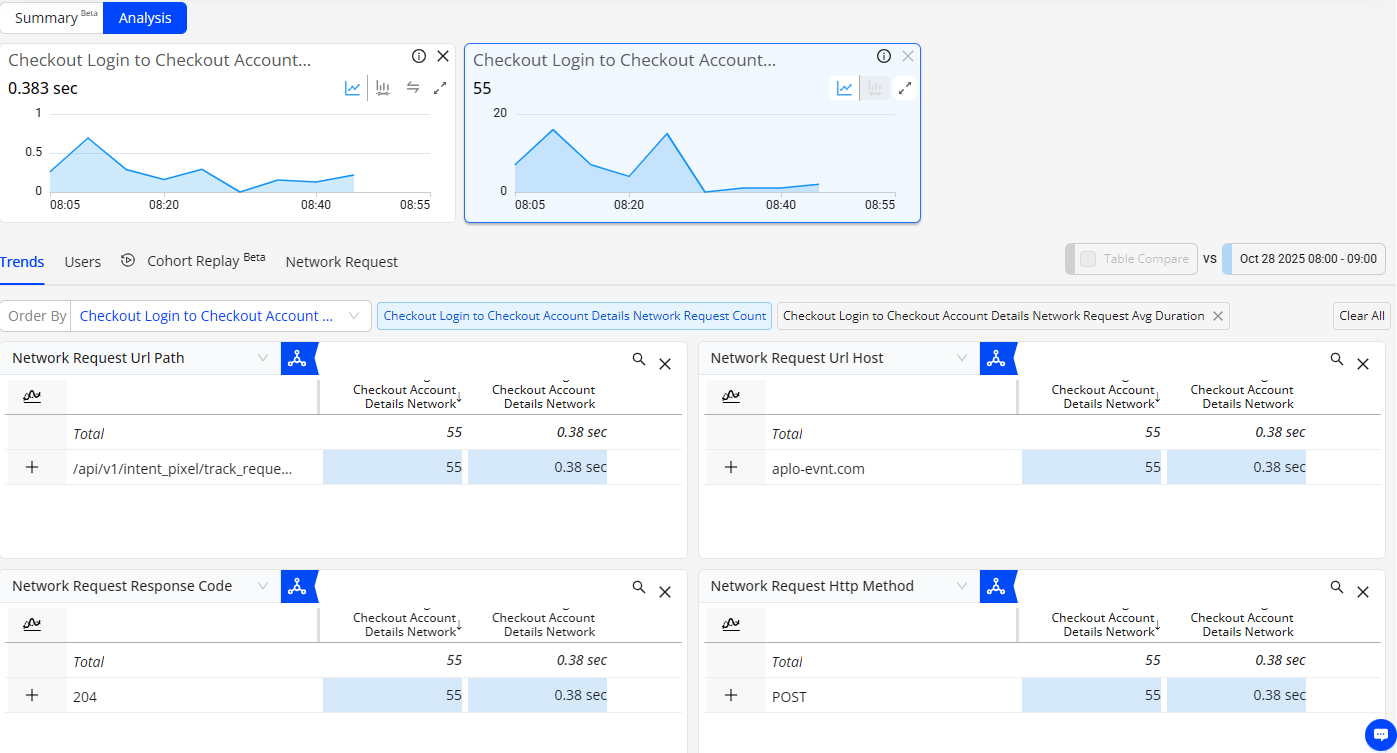Expand the second chart to fullscreen

[904, 88]
